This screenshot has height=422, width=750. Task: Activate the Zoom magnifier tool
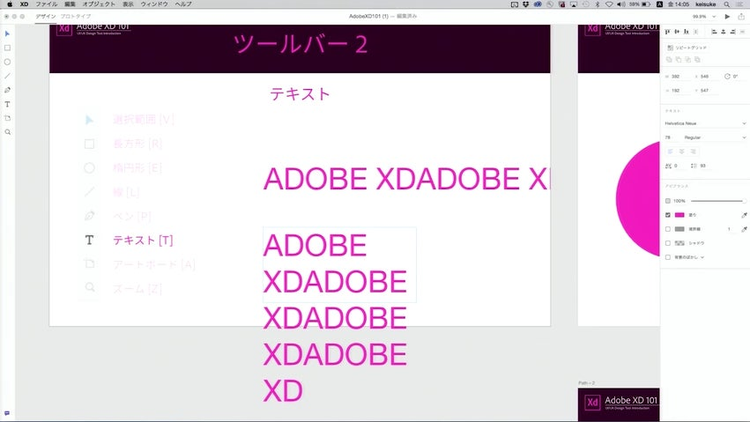7,132
